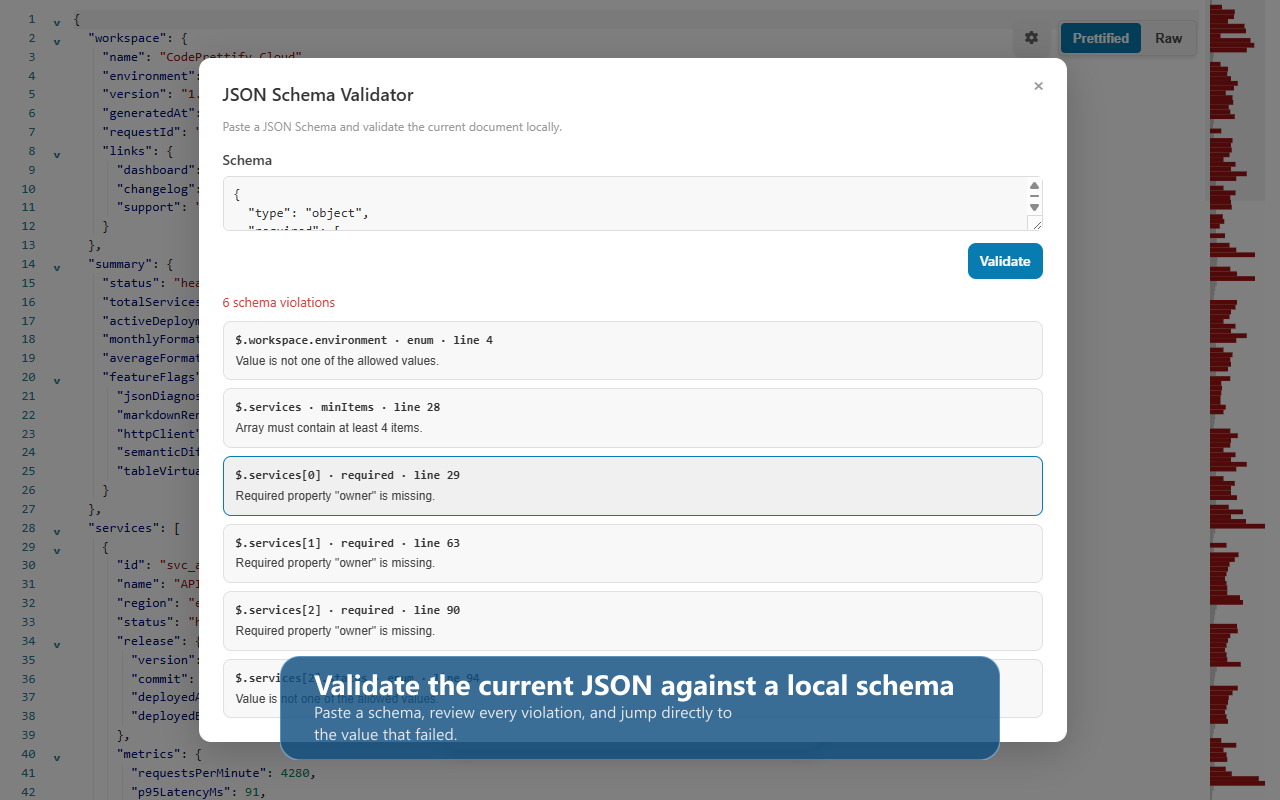Screen dimensions: 1280x800
Task: Jump to the $.workspace.environment enum violation
Action: coord(632,350)
